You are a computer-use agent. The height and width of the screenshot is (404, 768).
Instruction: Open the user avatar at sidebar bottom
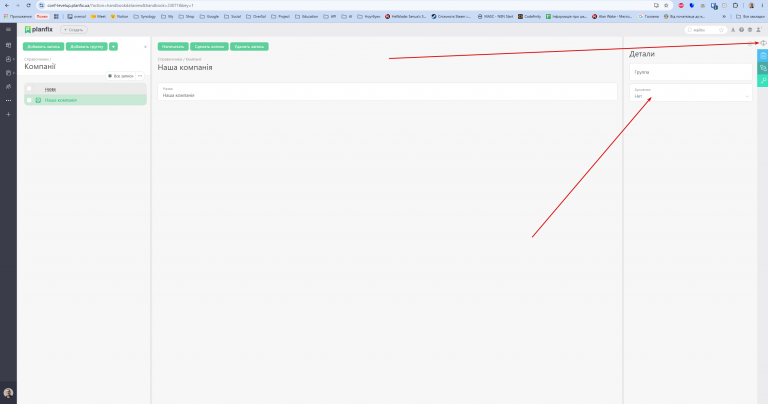[x=8, y=393]
